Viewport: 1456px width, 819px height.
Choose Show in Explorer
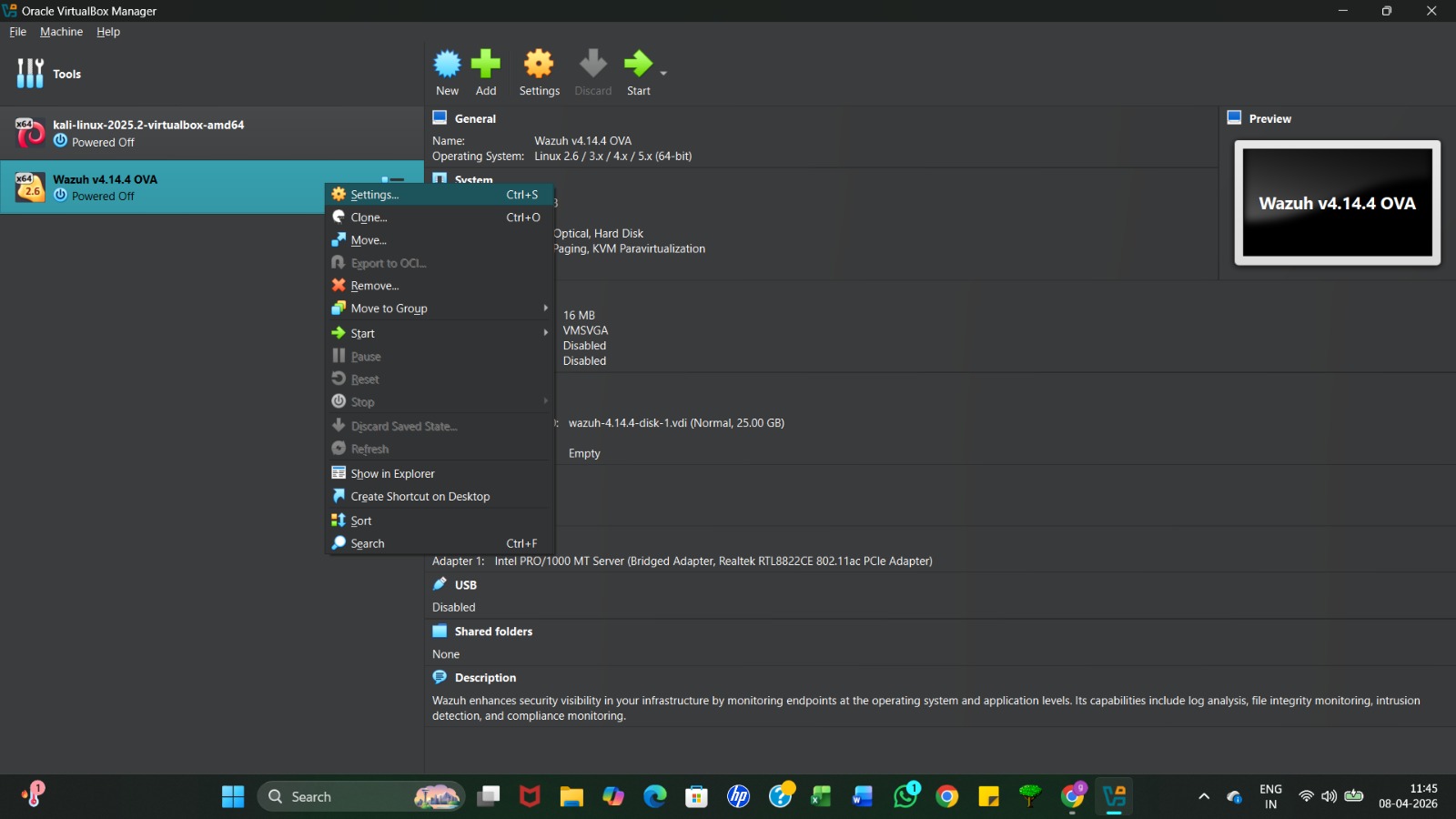point(440,473)
